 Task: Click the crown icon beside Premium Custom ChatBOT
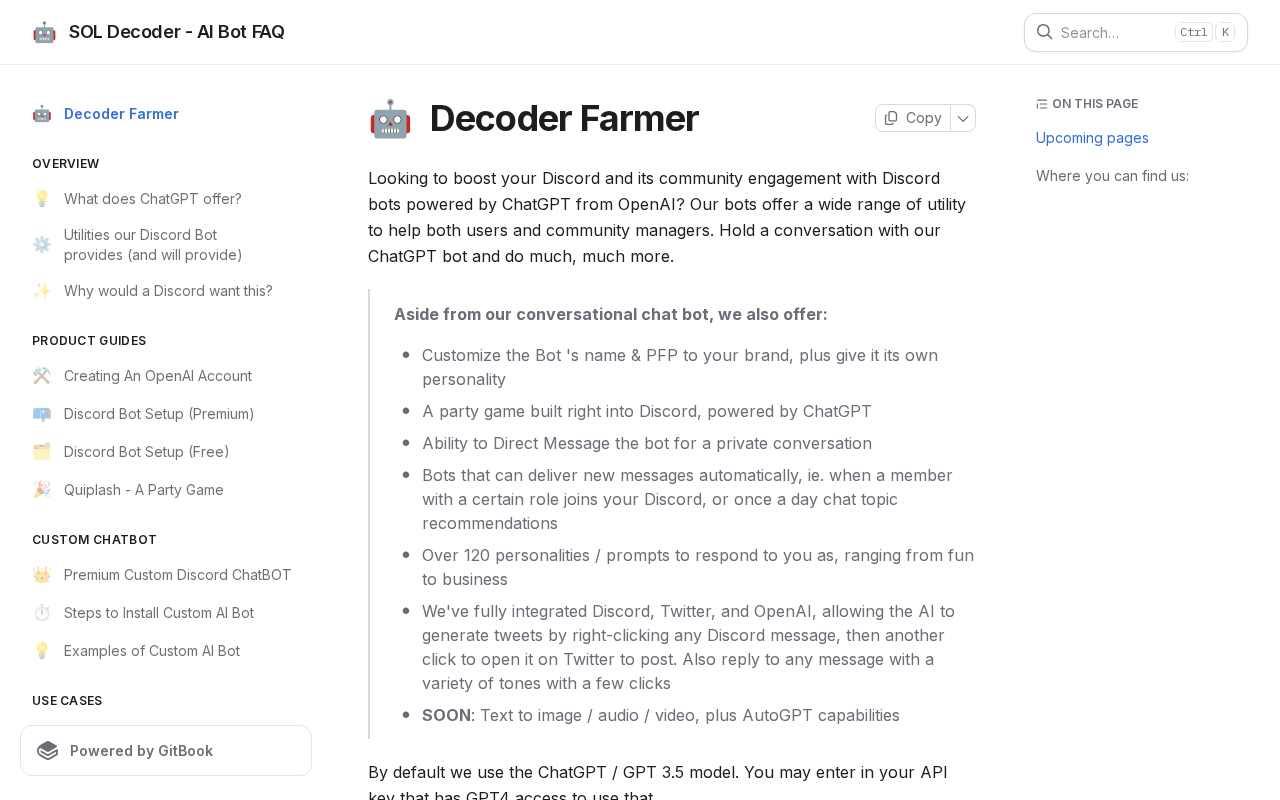tap(42, 575)
